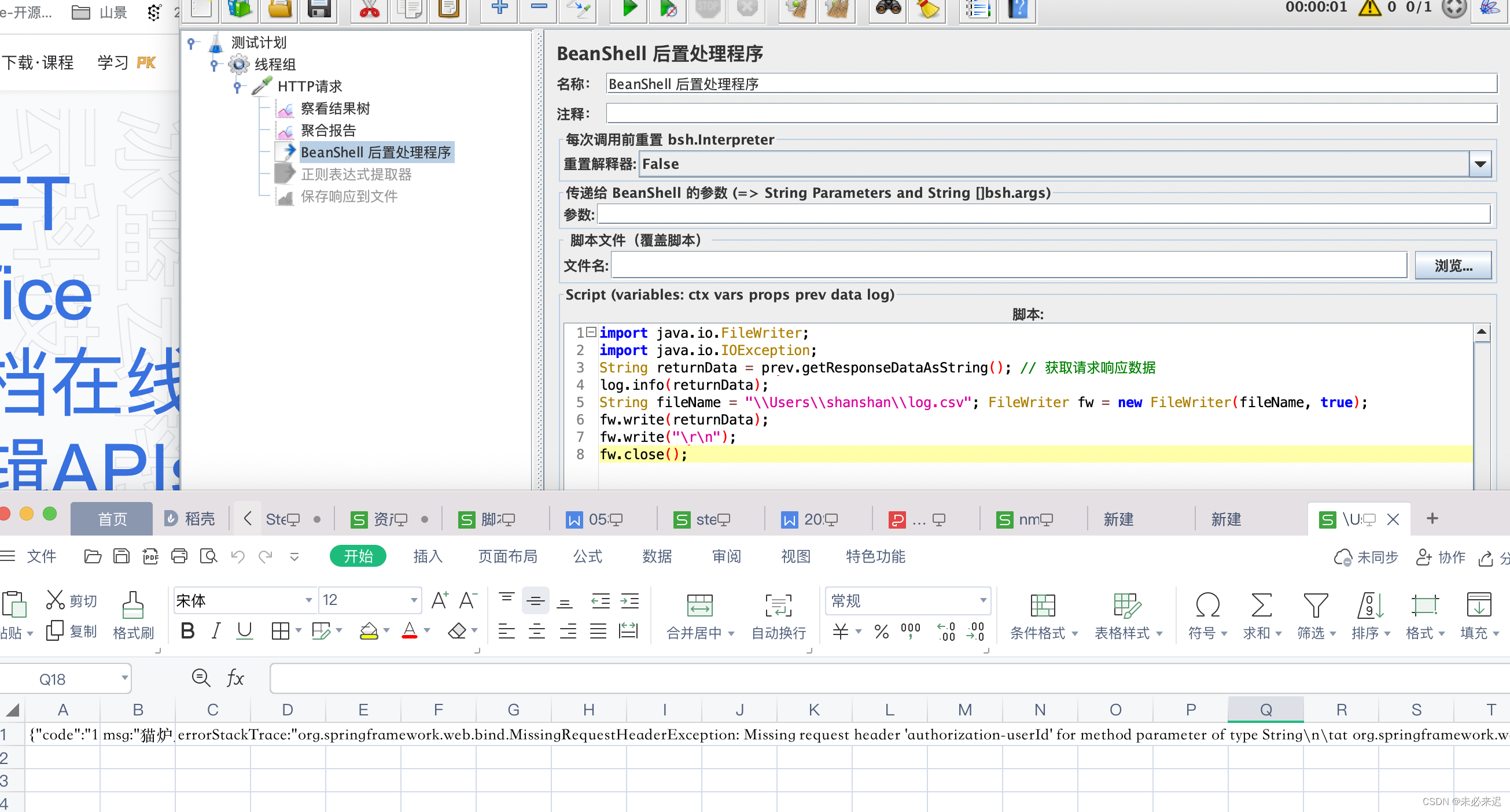Open WPS 数据 ribbon tab
1510x812 pixels.
click(x=657, y=556)
